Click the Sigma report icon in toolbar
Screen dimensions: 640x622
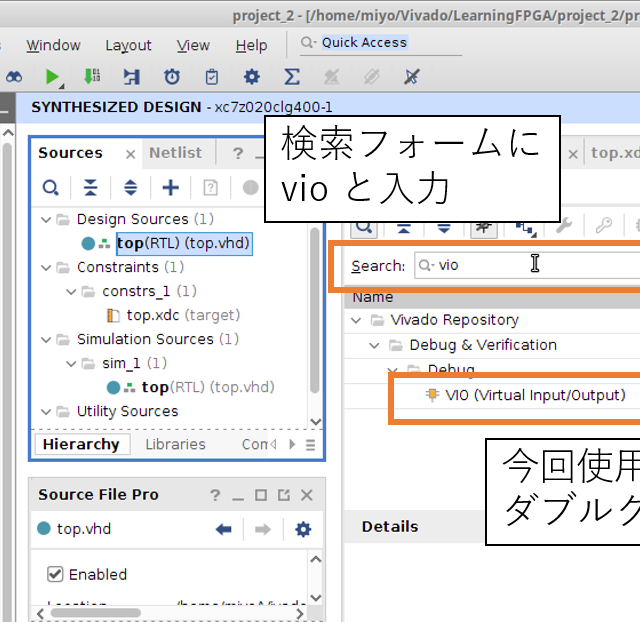point(291,77)
